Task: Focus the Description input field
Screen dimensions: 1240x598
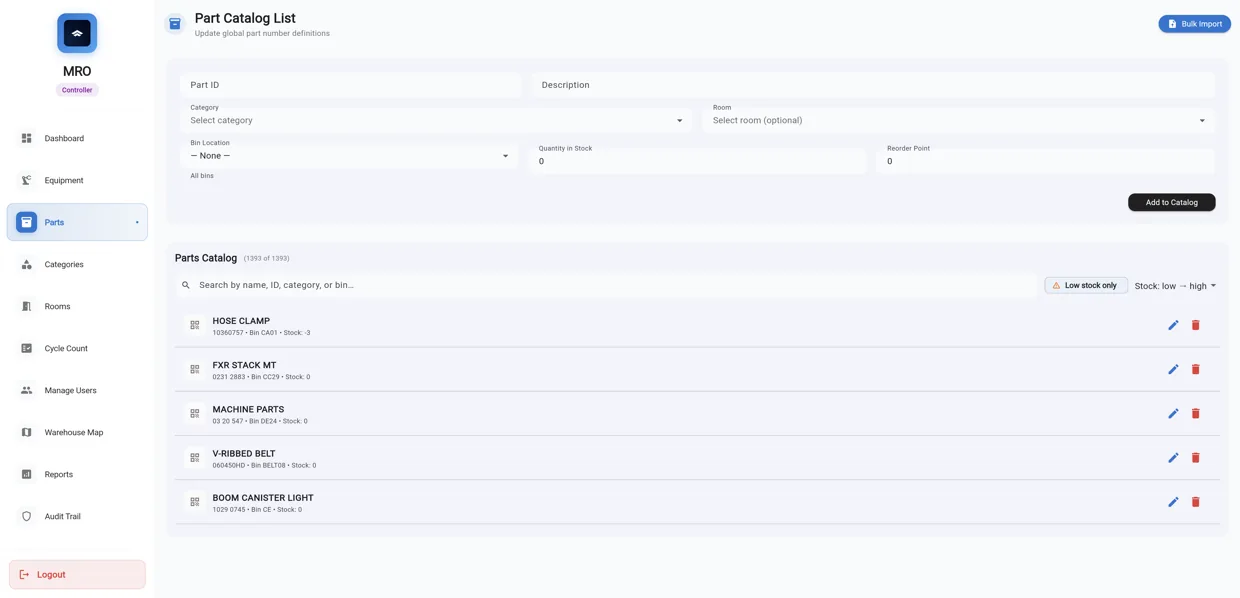Action: point(873,85)
